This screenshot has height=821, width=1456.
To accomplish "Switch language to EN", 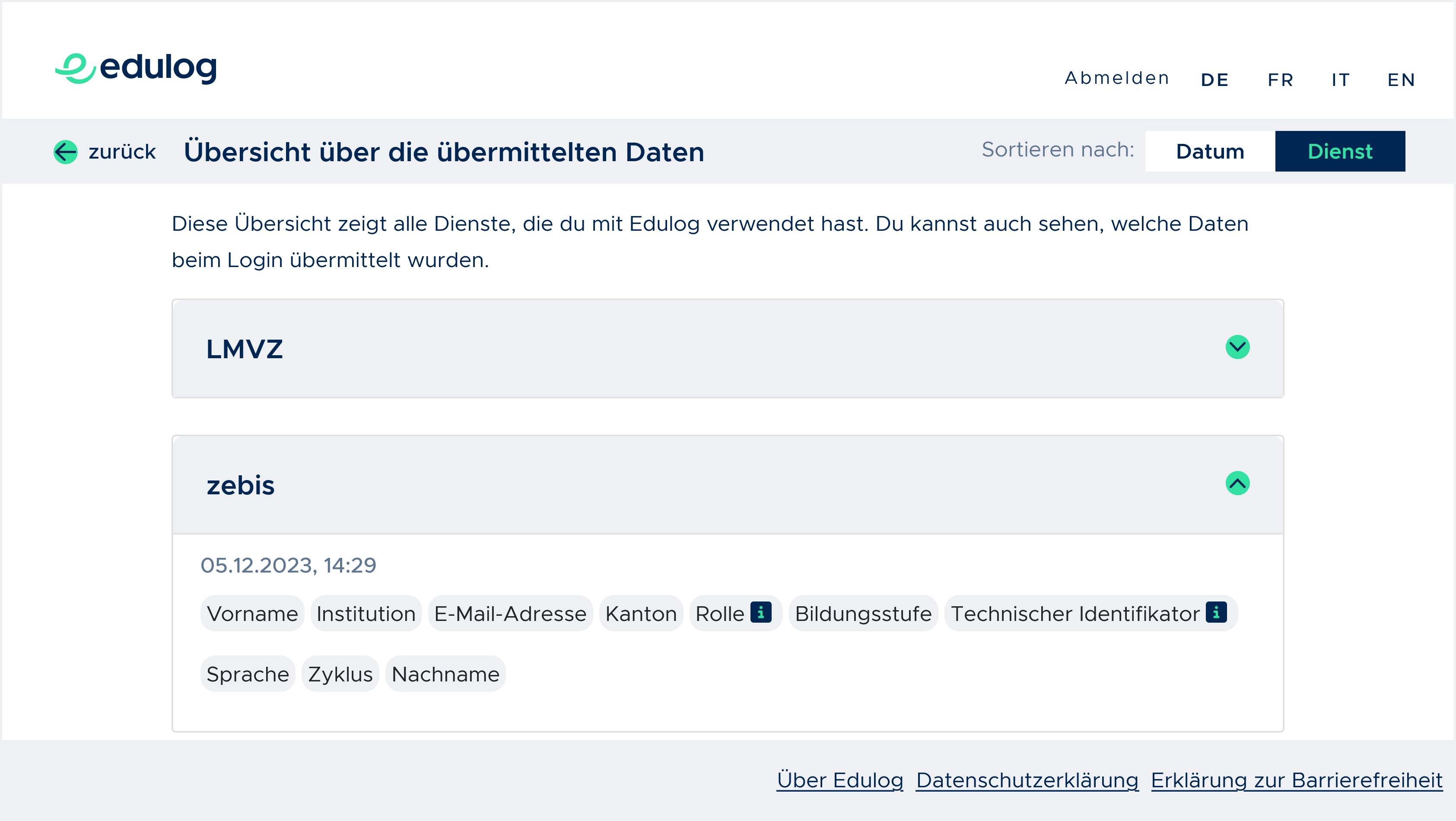I will pos(1401,80).
